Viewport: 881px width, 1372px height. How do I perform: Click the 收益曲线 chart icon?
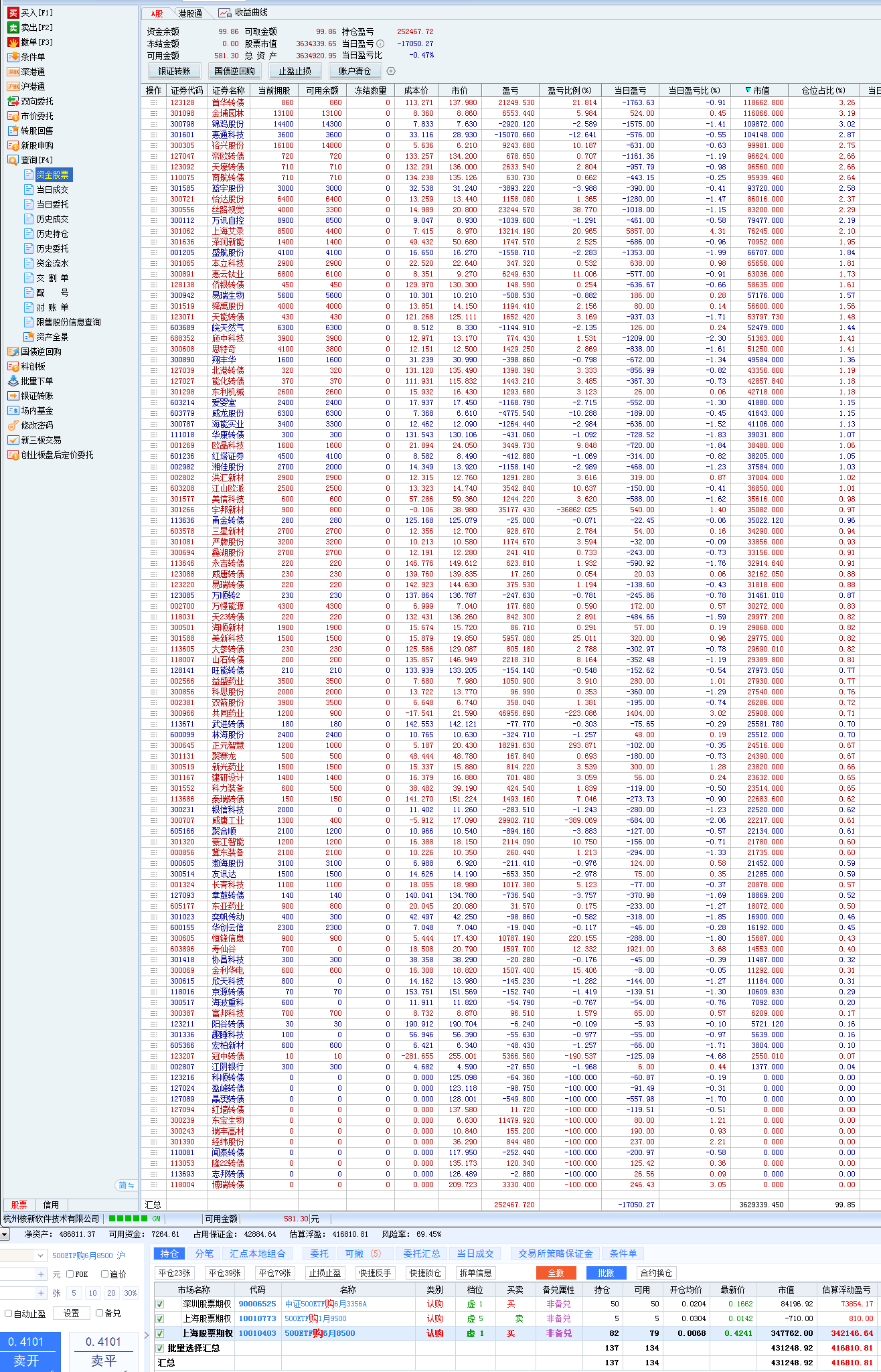coord(225,13)
